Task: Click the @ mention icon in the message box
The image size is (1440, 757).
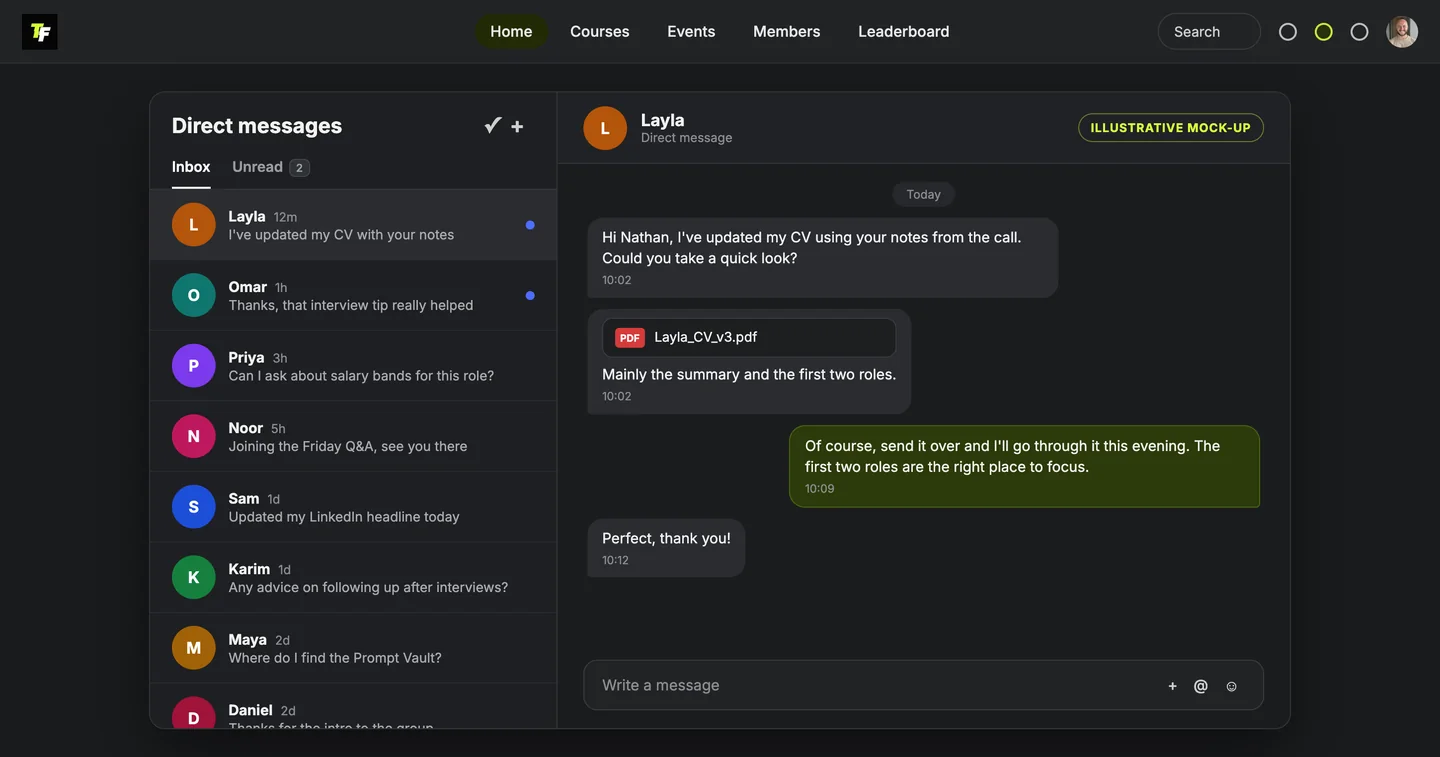Action: (1201, 686)
